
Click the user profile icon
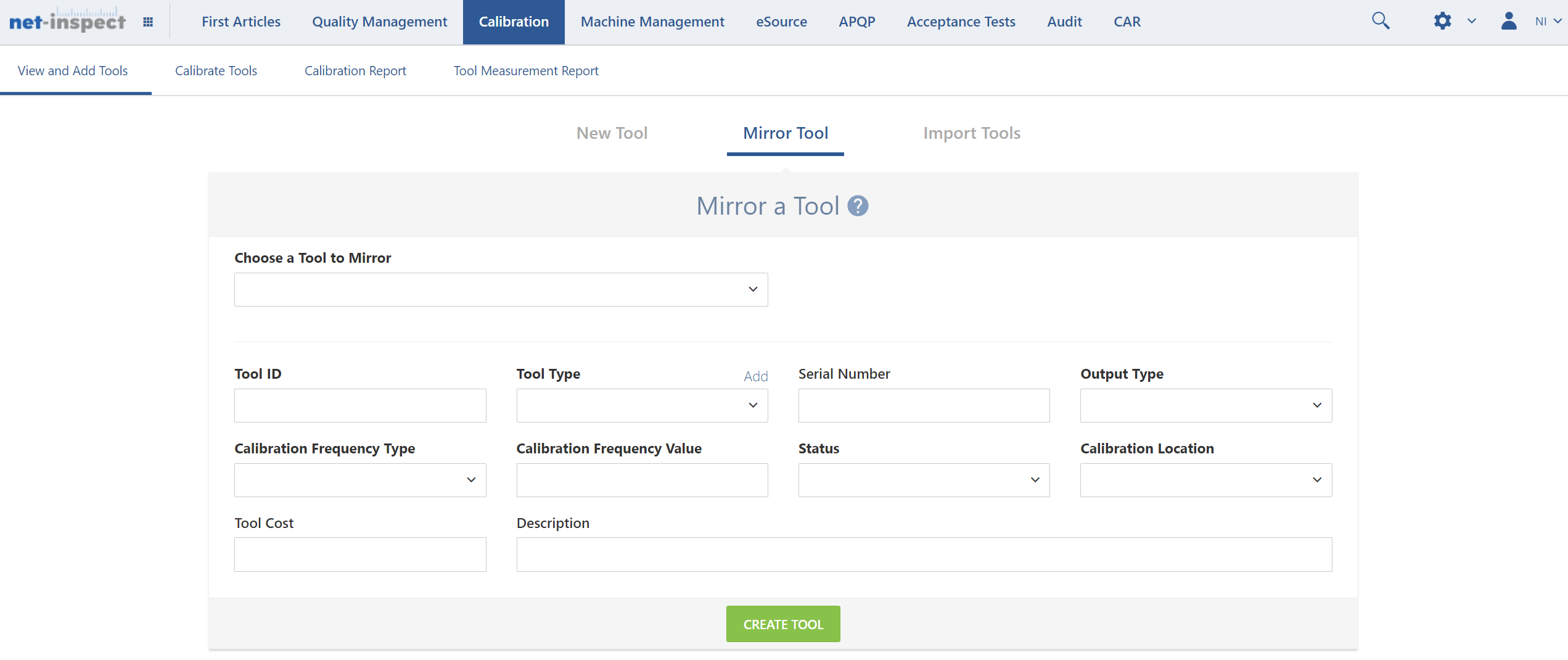[x=1509, y=21]
